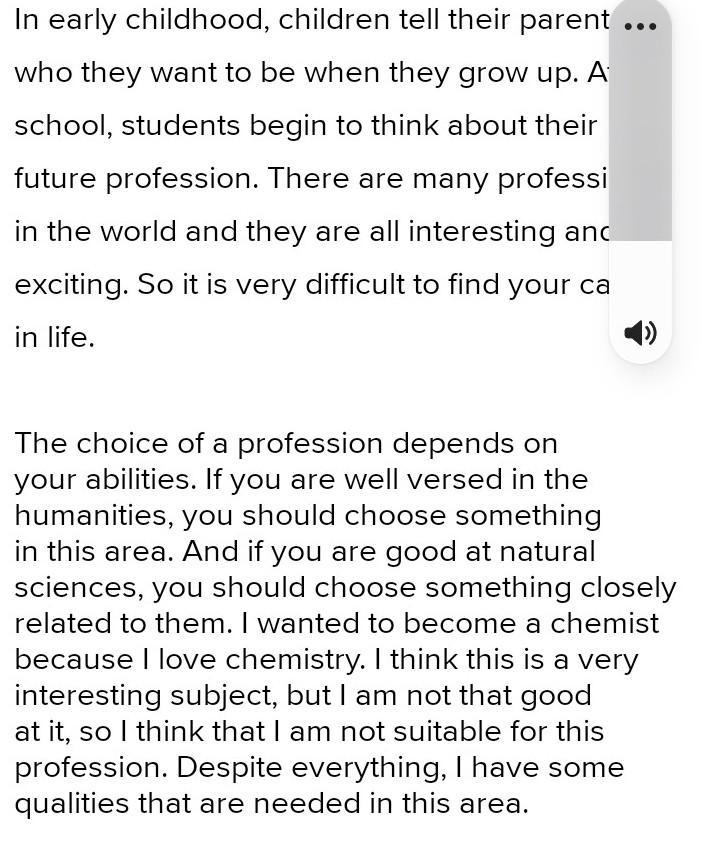Click the word "exciting." in the first paragraph

click(x=72, y=285)
